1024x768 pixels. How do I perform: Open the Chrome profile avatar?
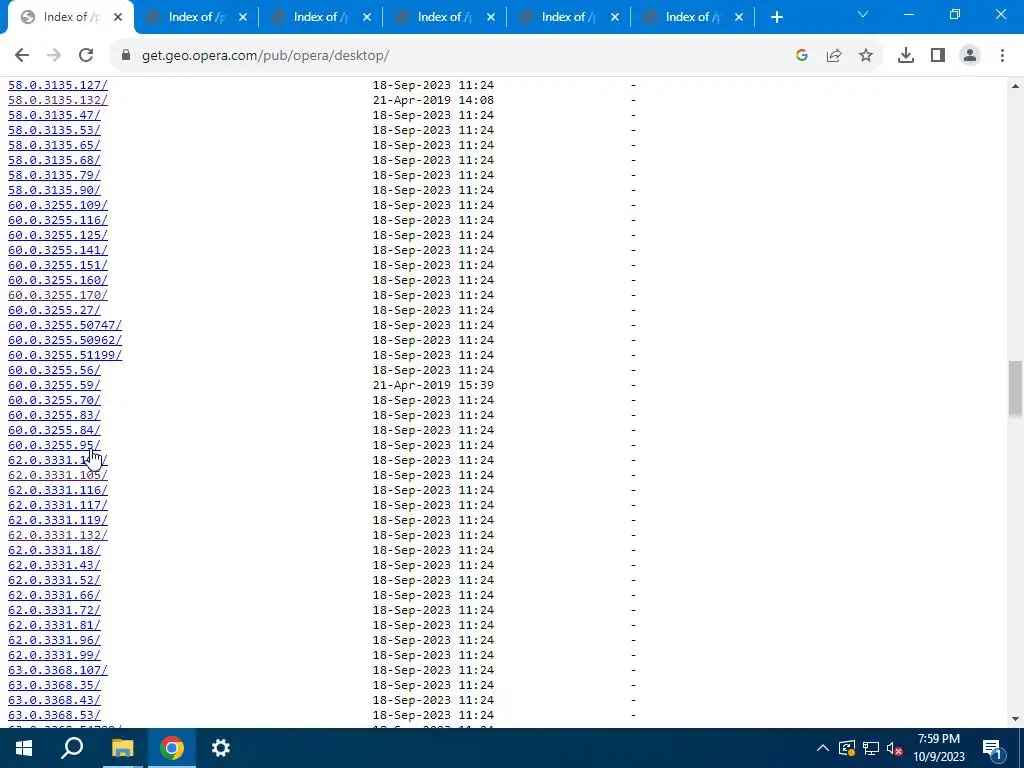click(x=970, y=56)
